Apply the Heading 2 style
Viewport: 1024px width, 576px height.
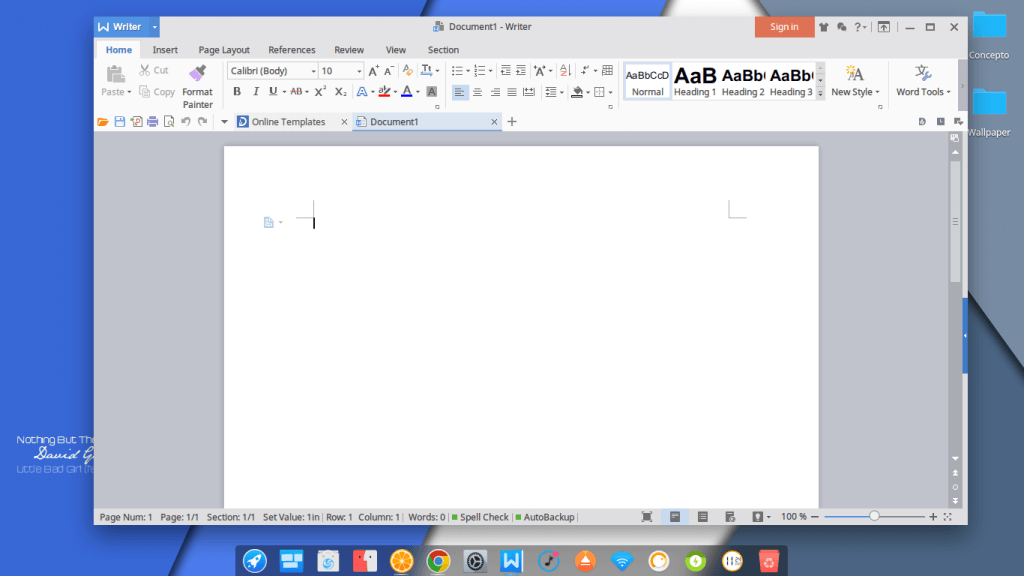click(x=743, y=82)
